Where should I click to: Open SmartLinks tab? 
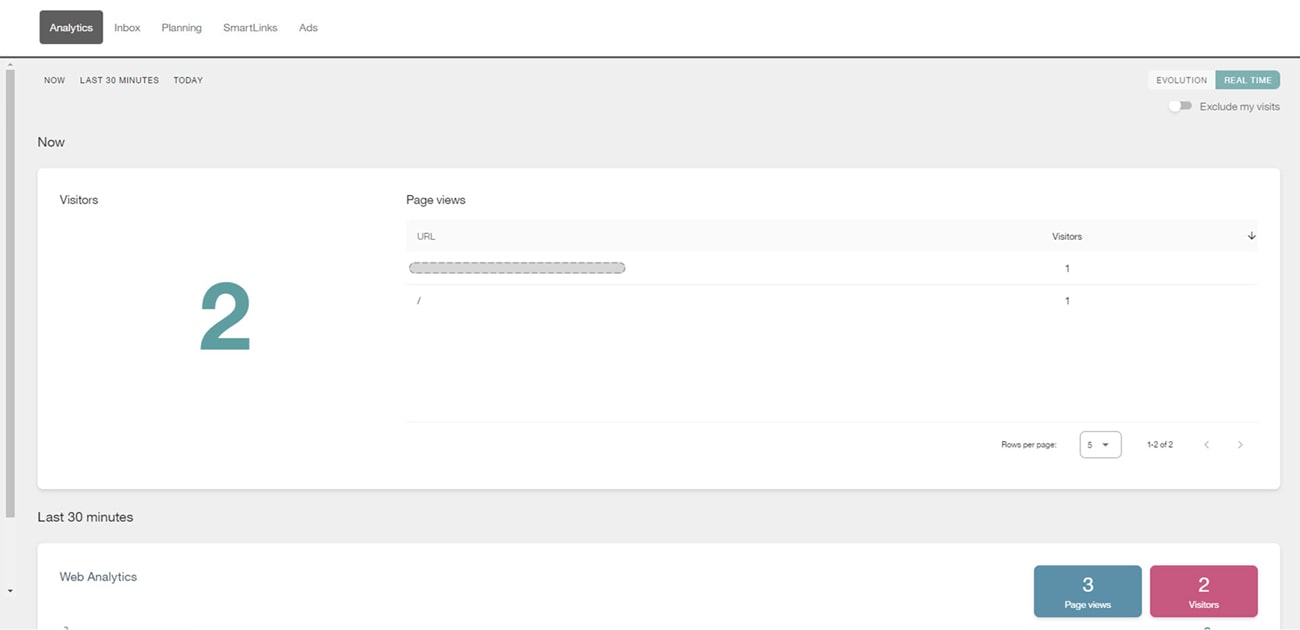point(250,28)
